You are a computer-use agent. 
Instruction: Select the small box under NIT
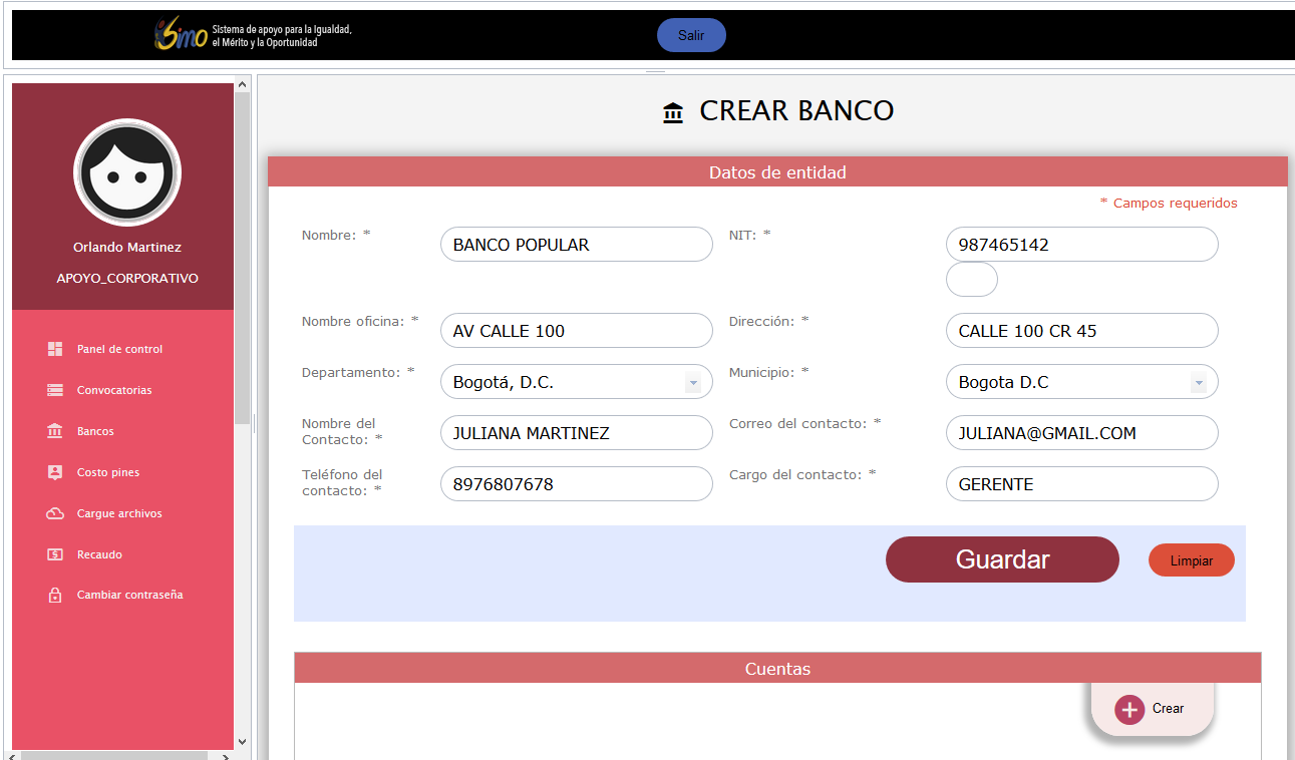click(971, 280)
